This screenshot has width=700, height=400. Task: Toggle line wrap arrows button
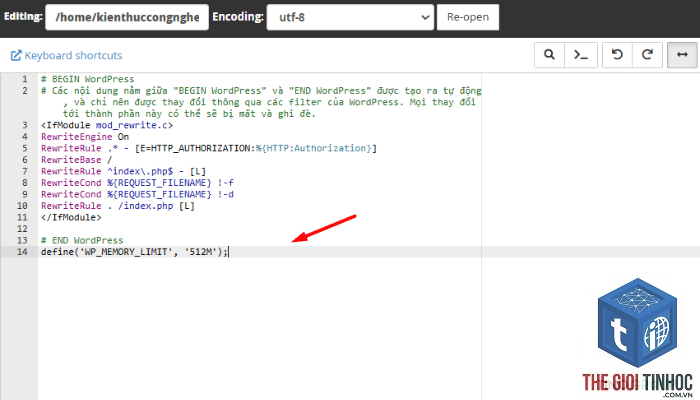pyautogui.click(x=682, y=55)
